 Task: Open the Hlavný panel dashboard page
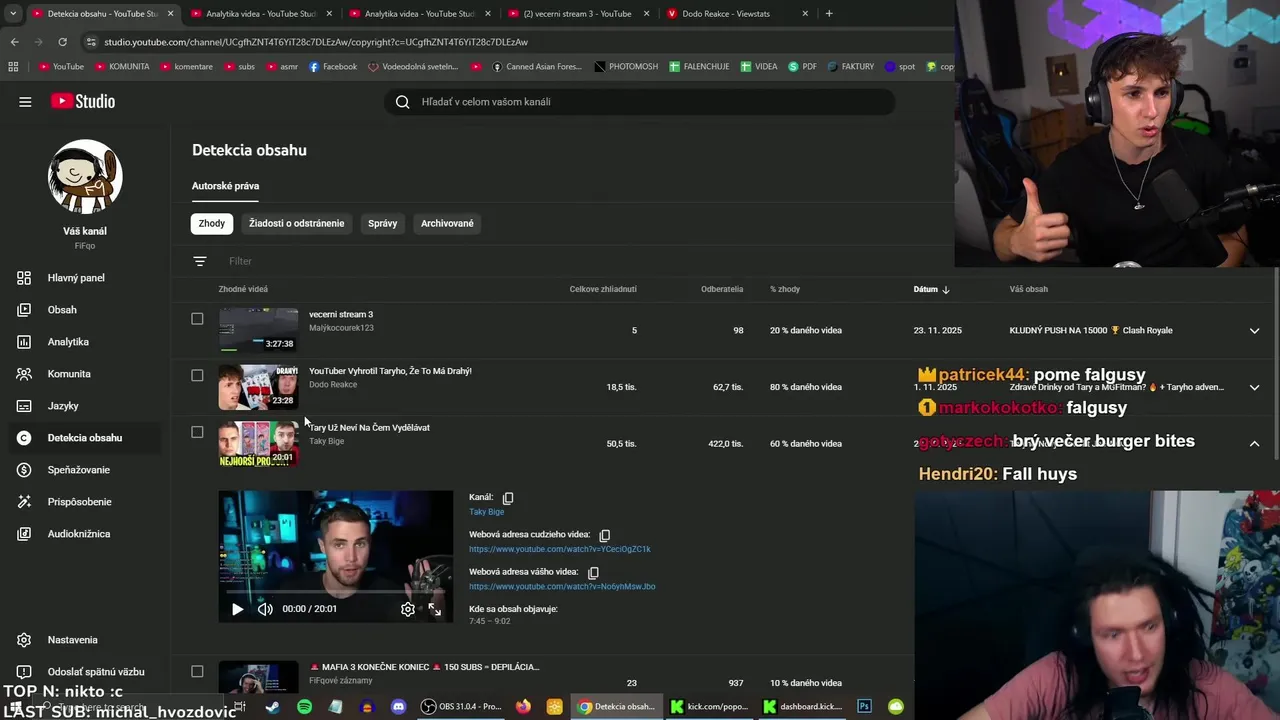(76, 278)
